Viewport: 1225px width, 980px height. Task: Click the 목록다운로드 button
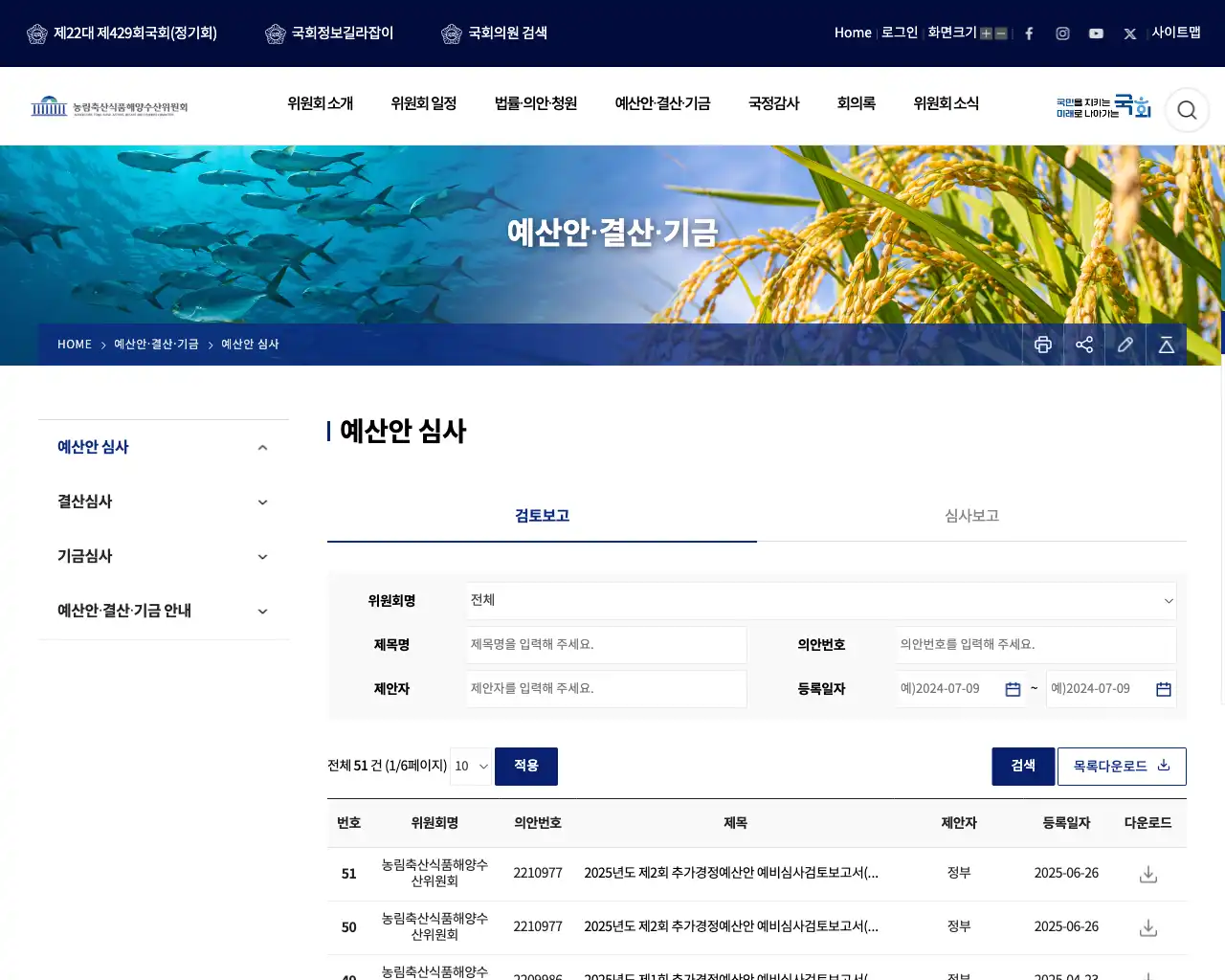tap(1122, 767)
